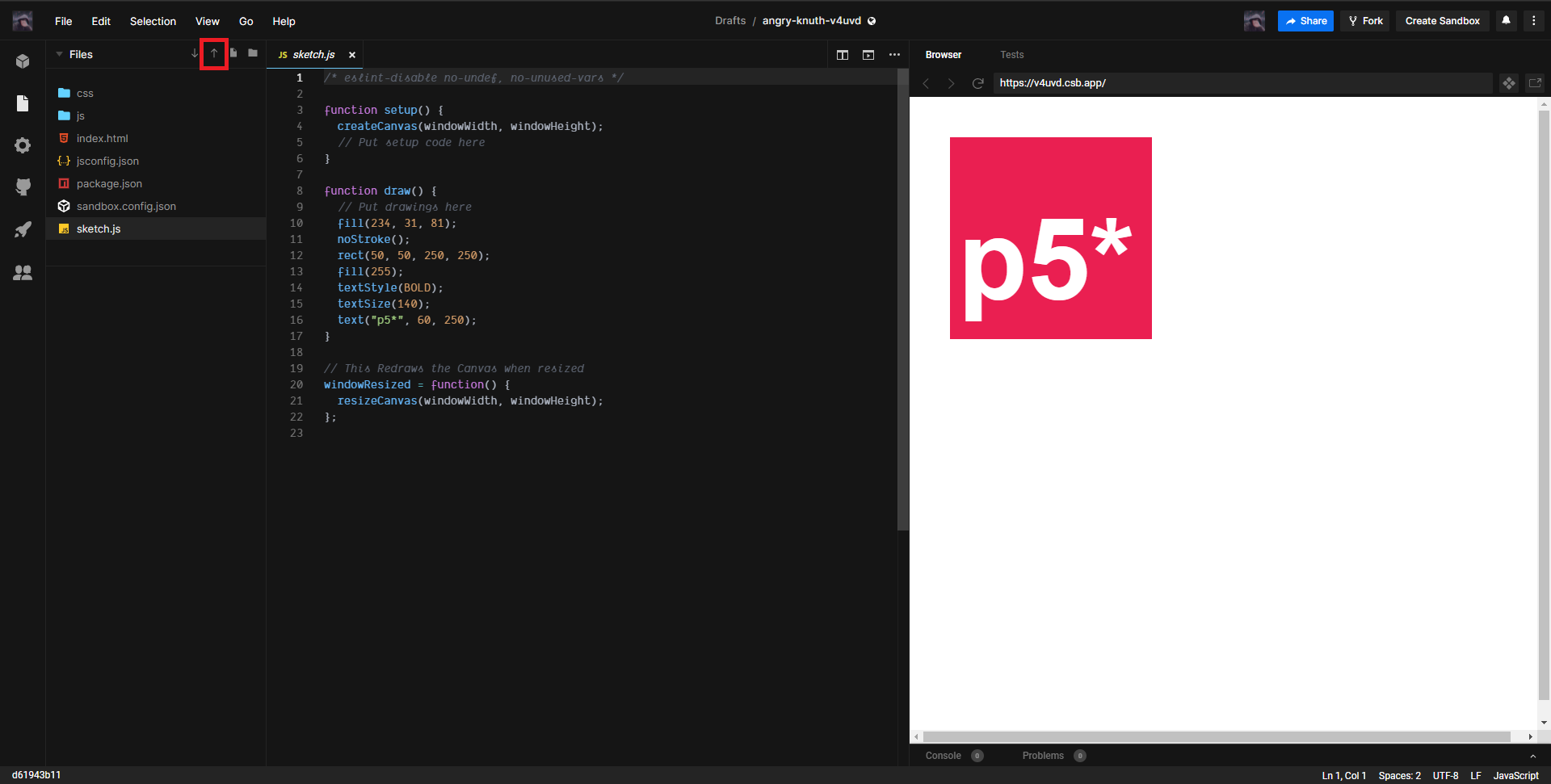Screen dimensions: 1551x784
Task: Click the code line 'noStroke();'
Action: point(373,240)
